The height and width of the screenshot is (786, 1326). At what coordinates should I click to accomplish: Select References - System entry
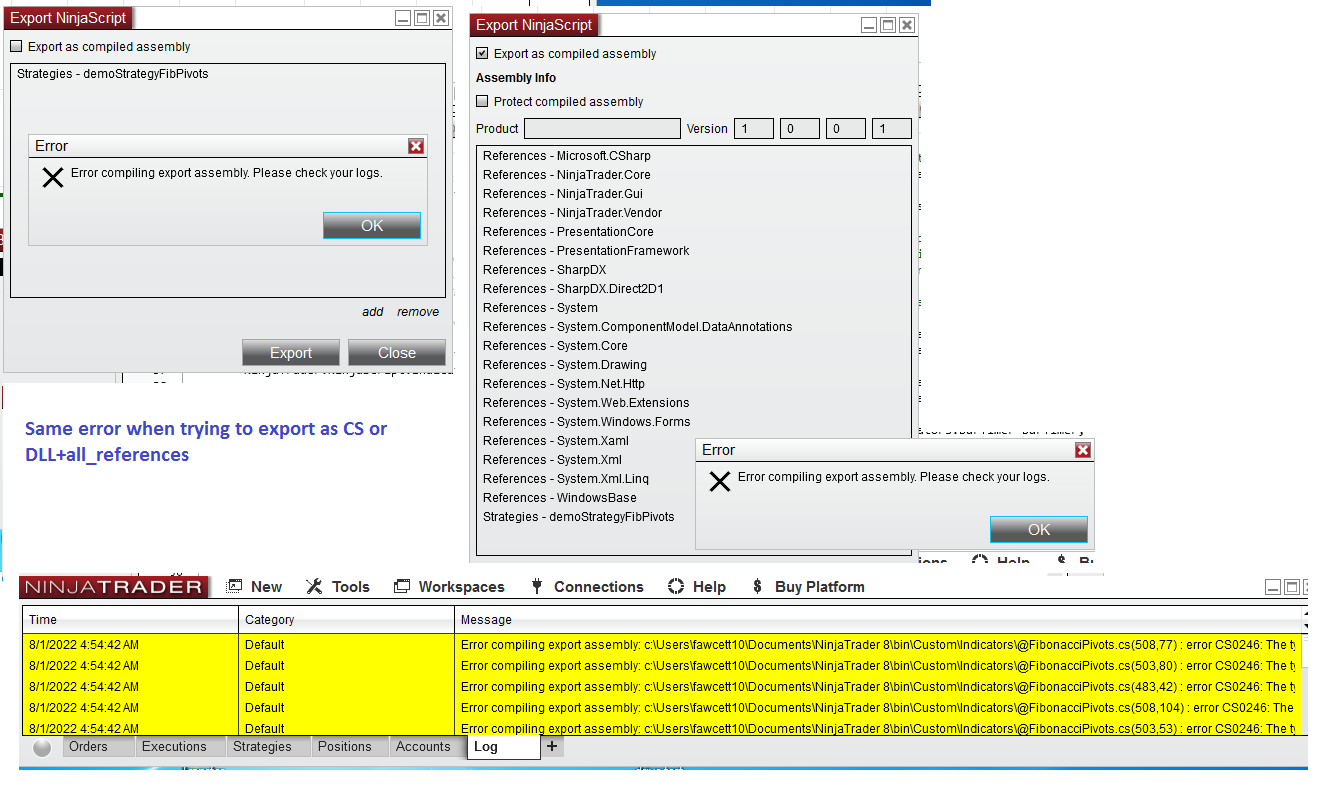pos(541,308)
